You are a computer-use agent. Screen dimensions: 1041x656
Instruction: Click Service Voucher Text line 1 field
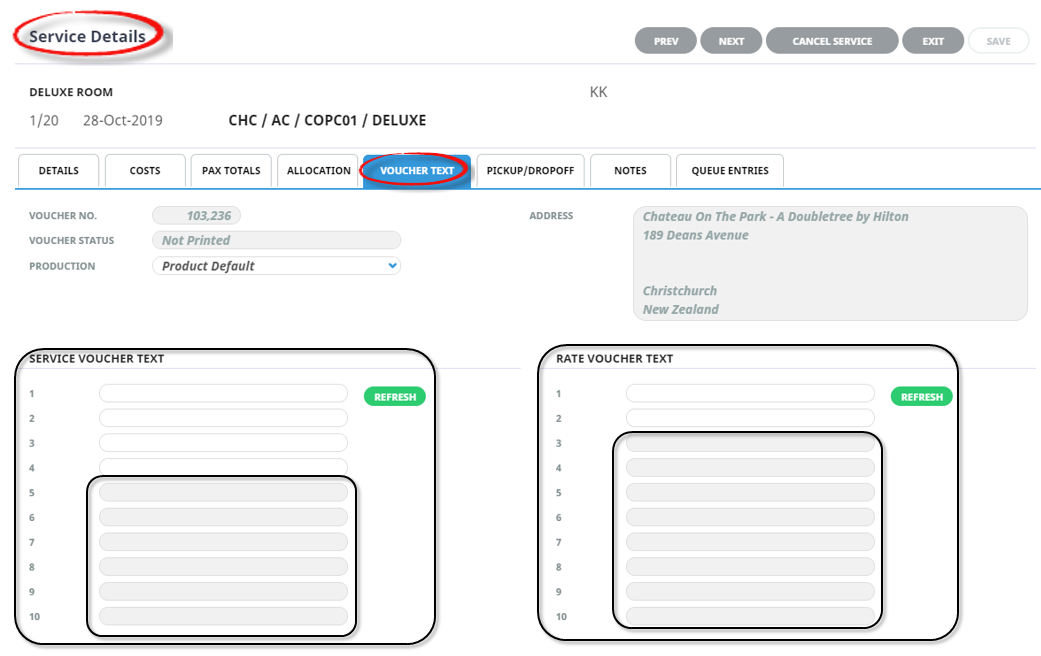click(223, 394)
